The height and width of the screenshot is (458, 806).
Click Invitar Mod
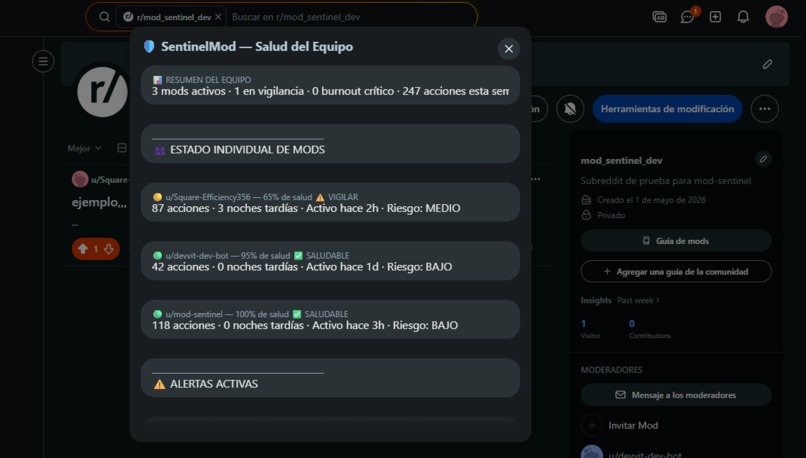pyautogui.click(x=633, y=426)
